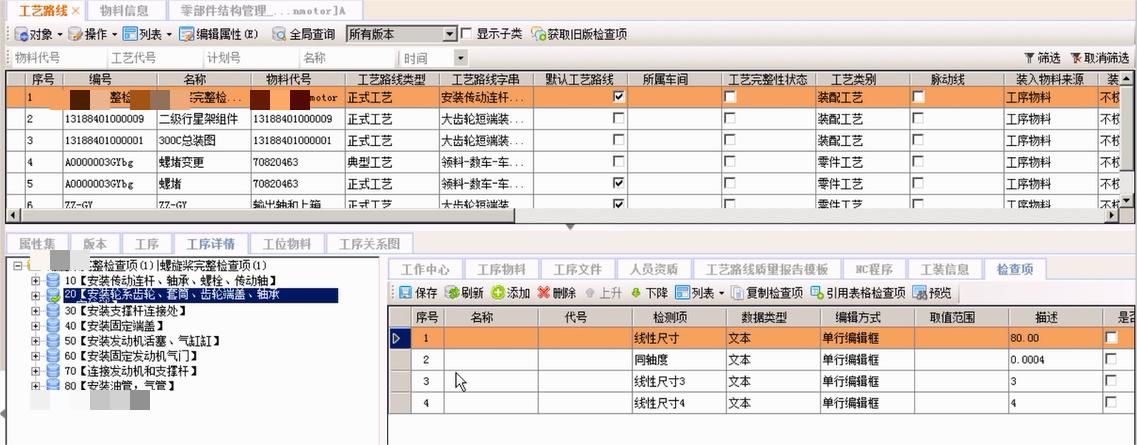Open the NC程序 tab
The image size is (1137, 445).
tap(874, 270)
